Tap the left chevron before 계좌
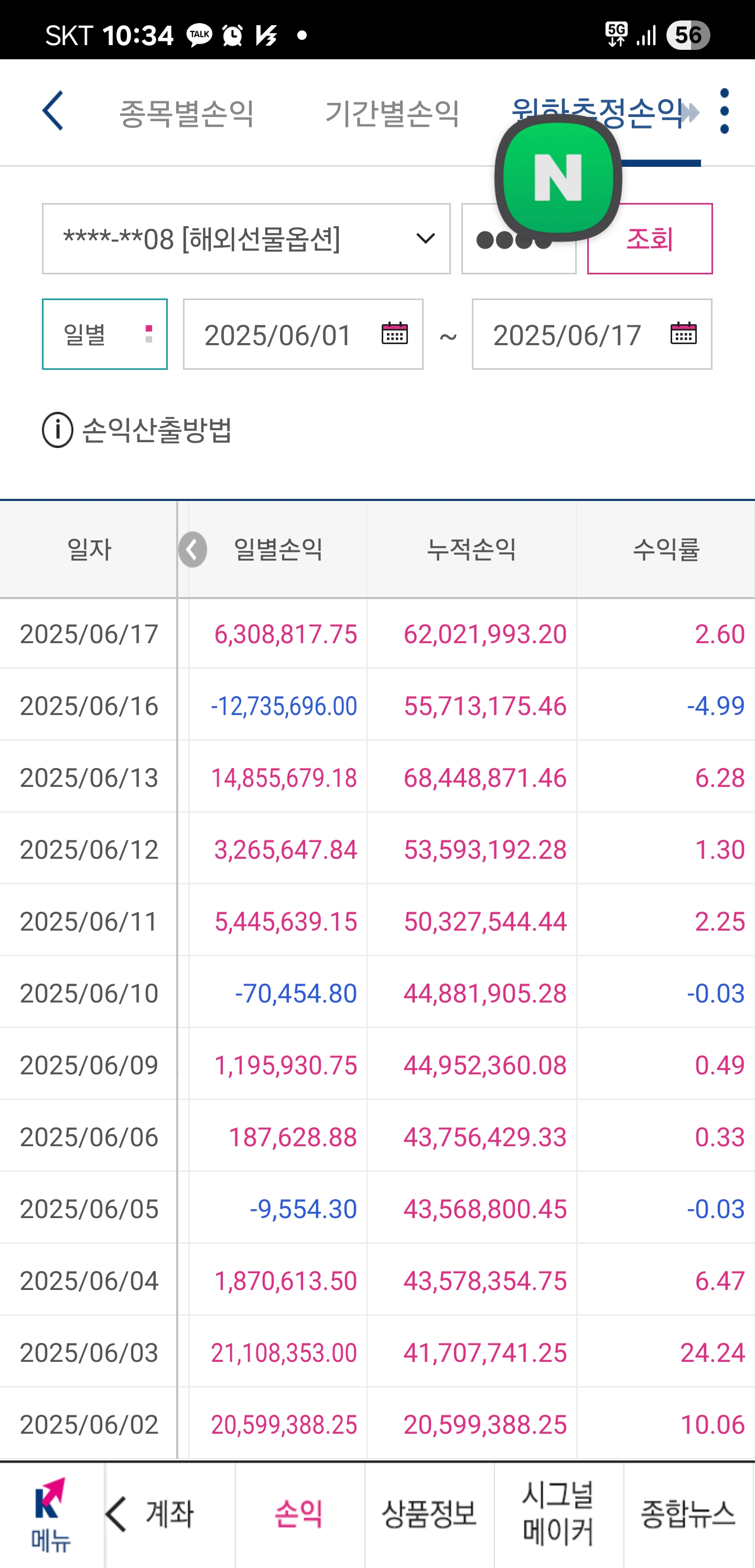Image resolution: width=755 pixels, height=1568 pixels. click(x=116, y=1514)
